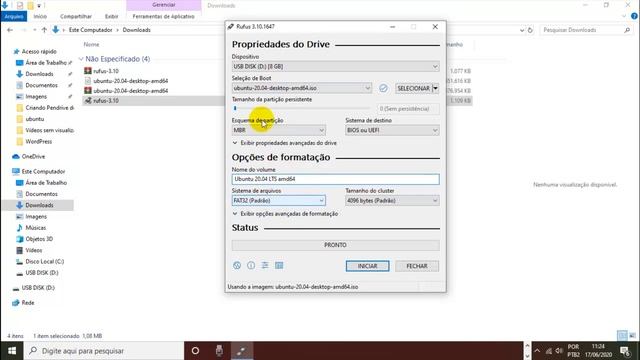Collapse the Não Especificado (4) group
Viewport: 640px width, 360px height.
81,59
